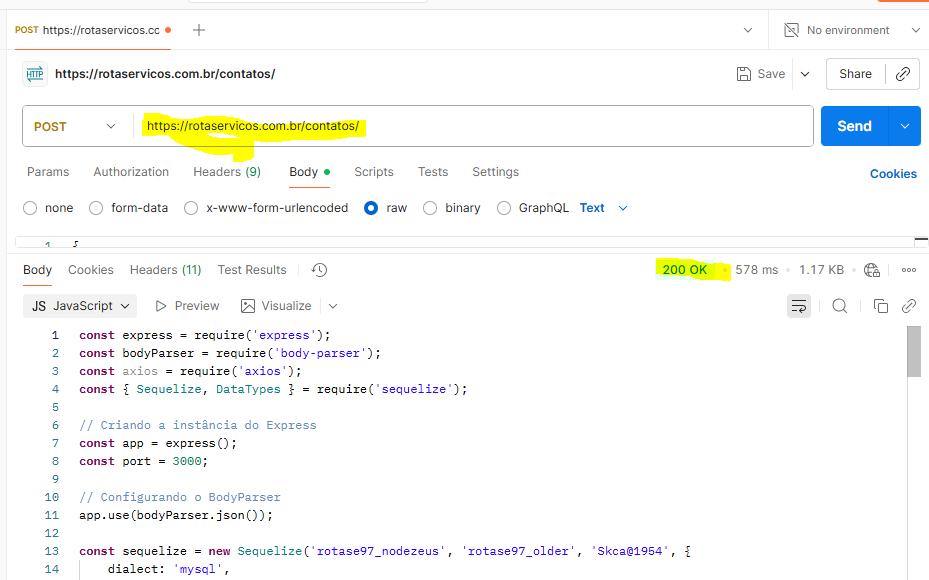The height and width of the screenshot is (580, 929).
Task: Select the none body option
Action: pyautogui.click(x=30, y=209)
